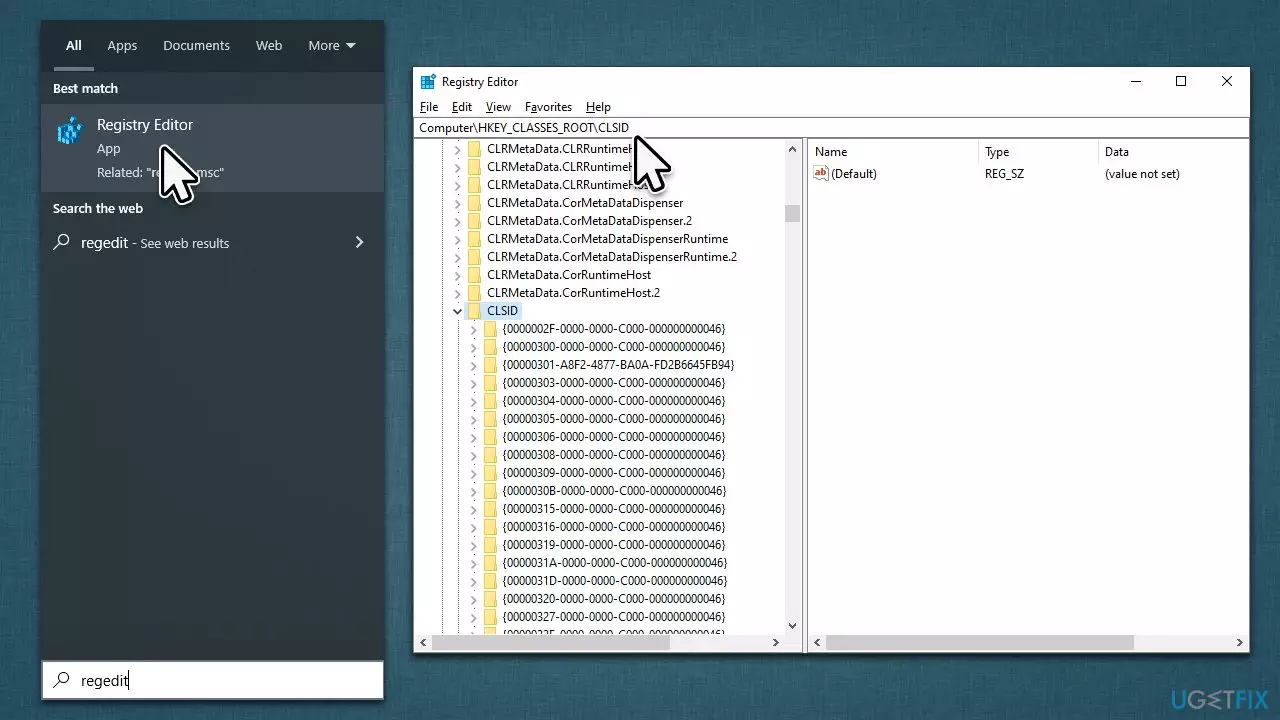
Task: Expand {00000300-0000-0000-C000-000000000046} key
Action: pos(473,347)
